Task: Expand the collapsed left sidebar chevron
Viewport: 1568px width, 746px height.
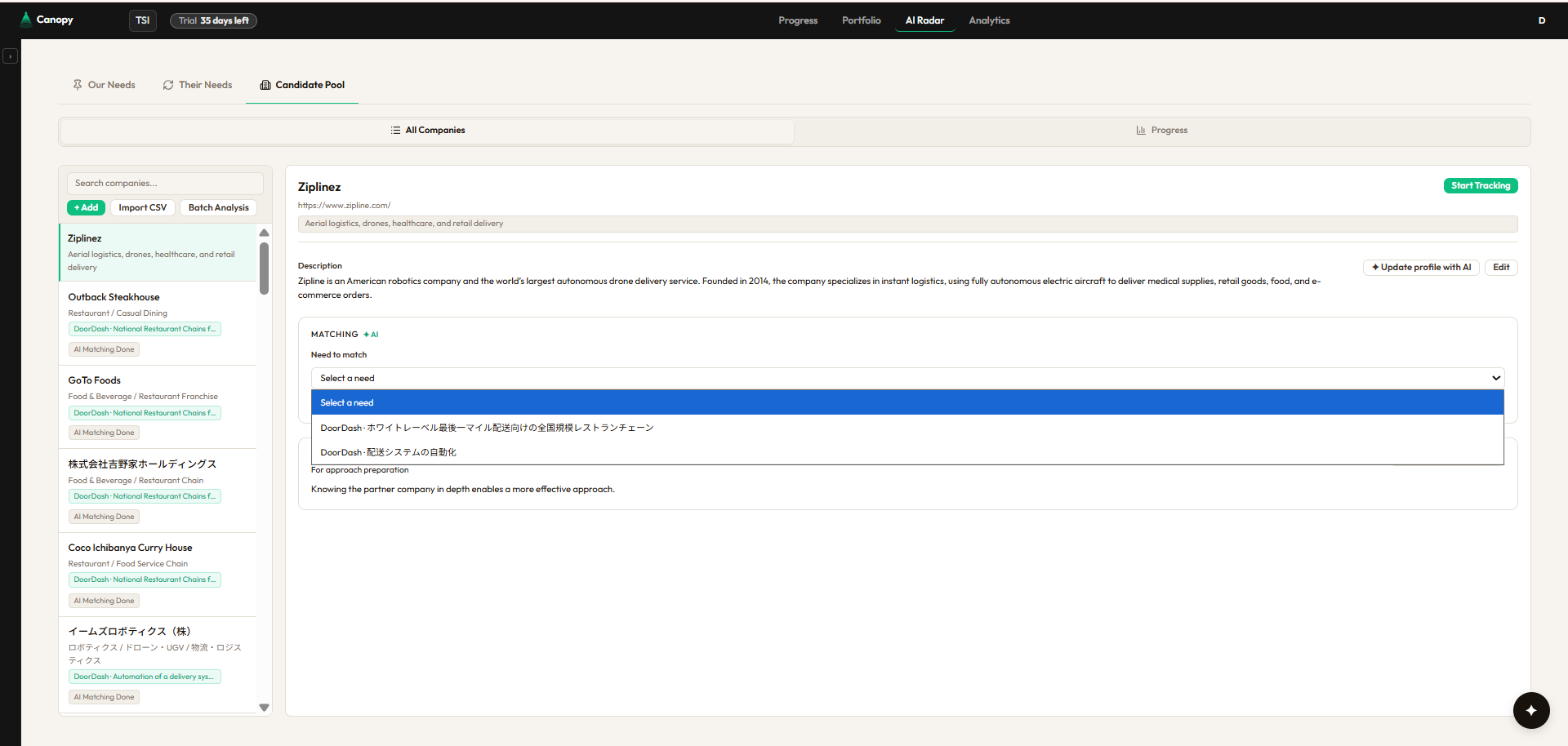Action: tap(10, 56)
